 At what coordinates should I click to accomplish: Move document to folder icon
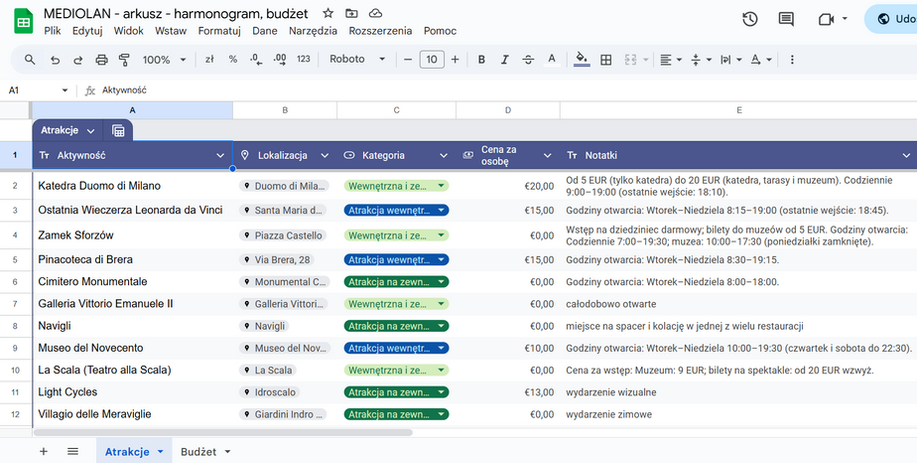[x=351, y=13]
